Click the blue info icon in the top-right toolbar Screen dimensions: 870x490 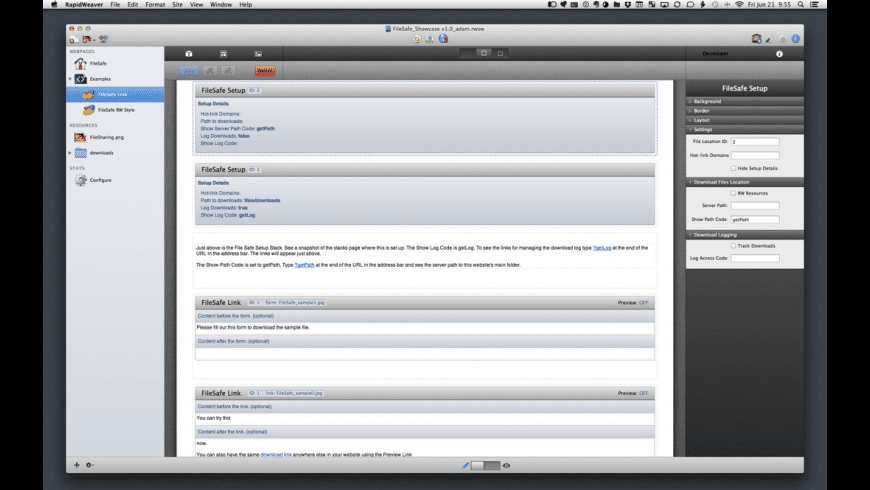pos(796,39)
